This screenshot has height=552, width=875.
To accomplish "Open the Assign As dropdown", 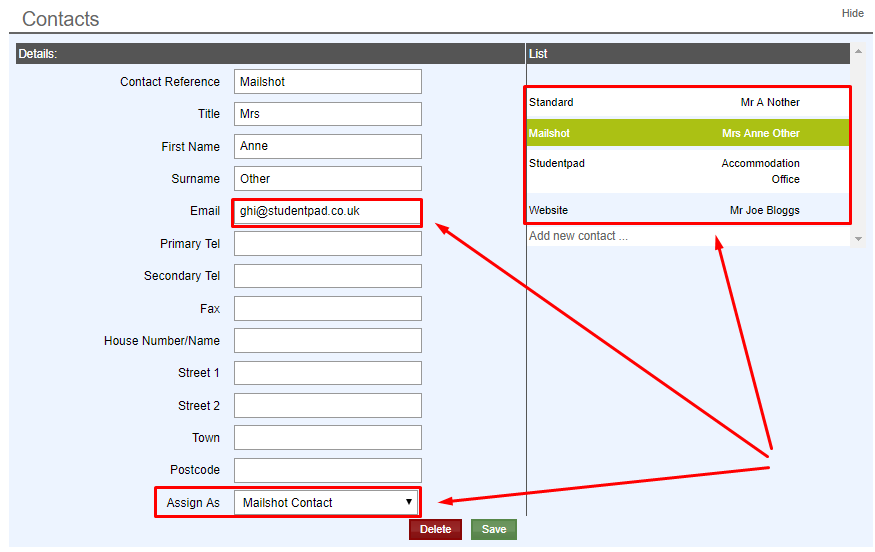I will coord(328,502).
